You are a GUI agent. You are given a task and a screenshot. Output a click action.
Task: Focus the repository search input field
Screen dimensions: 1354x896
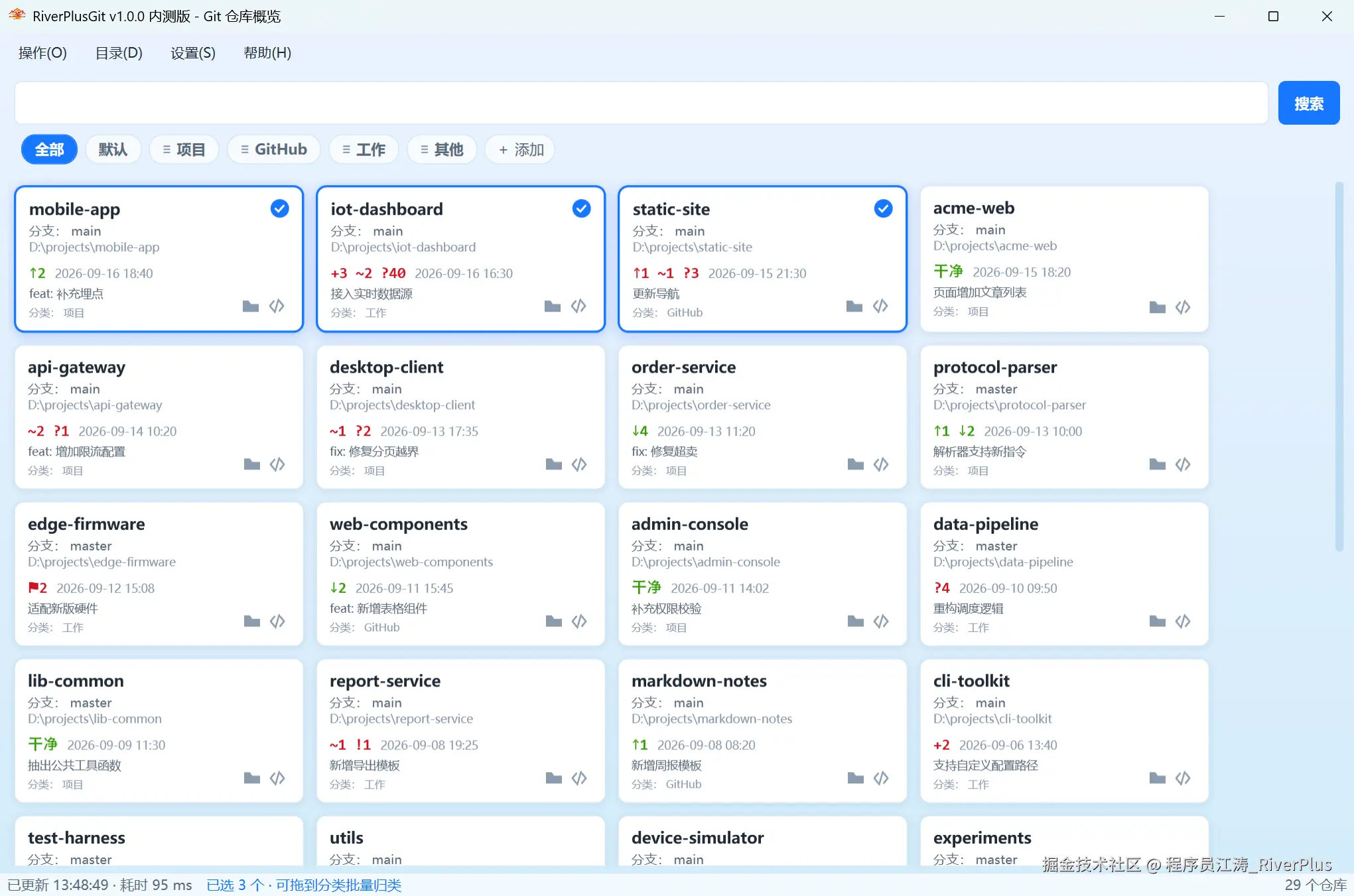pyautogui.click(x=642, y=103)
